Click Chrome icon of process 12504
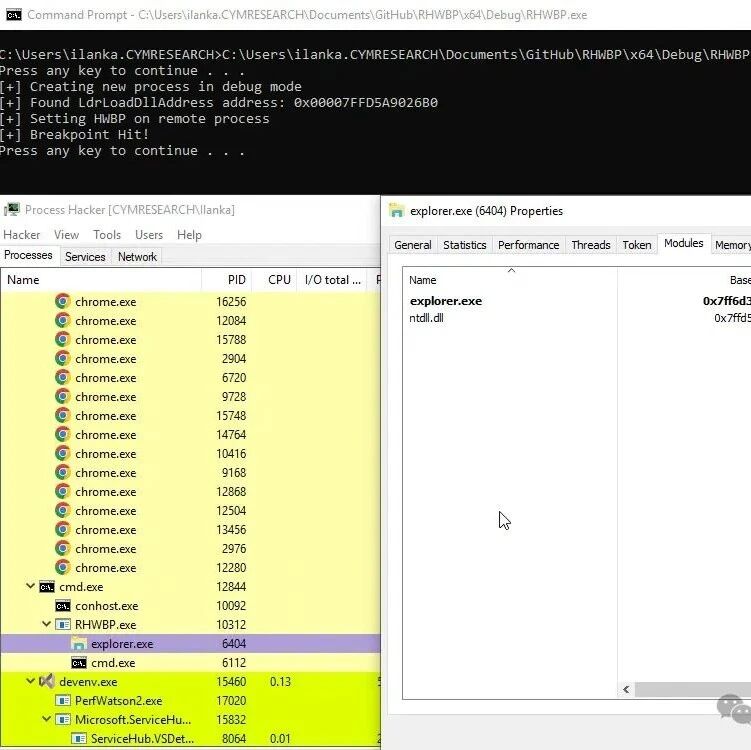The image size is (751, 750). pyautogui.click(x=62, y=511)
